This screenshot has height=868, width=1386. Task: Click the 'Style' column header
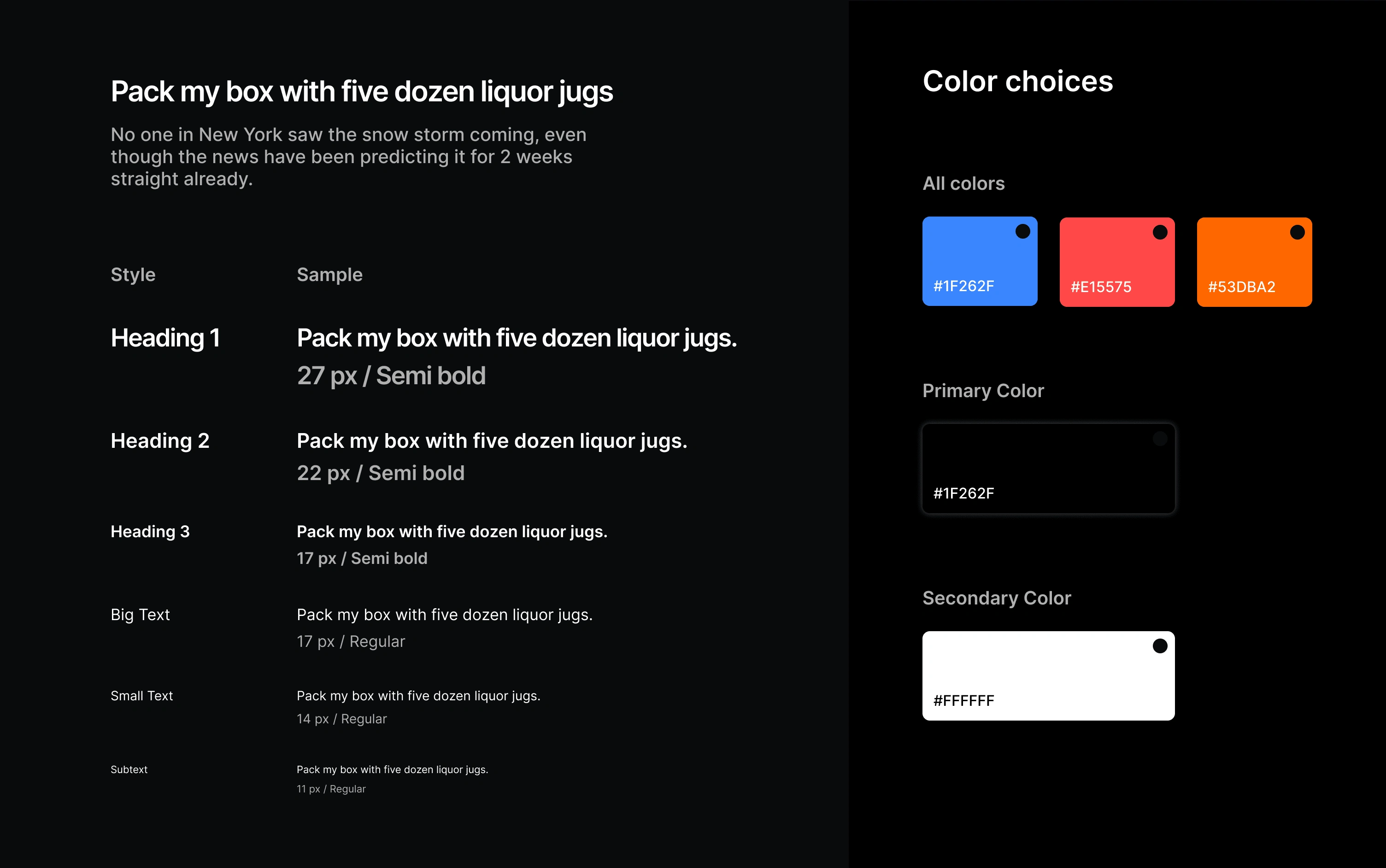pos(133,275)
